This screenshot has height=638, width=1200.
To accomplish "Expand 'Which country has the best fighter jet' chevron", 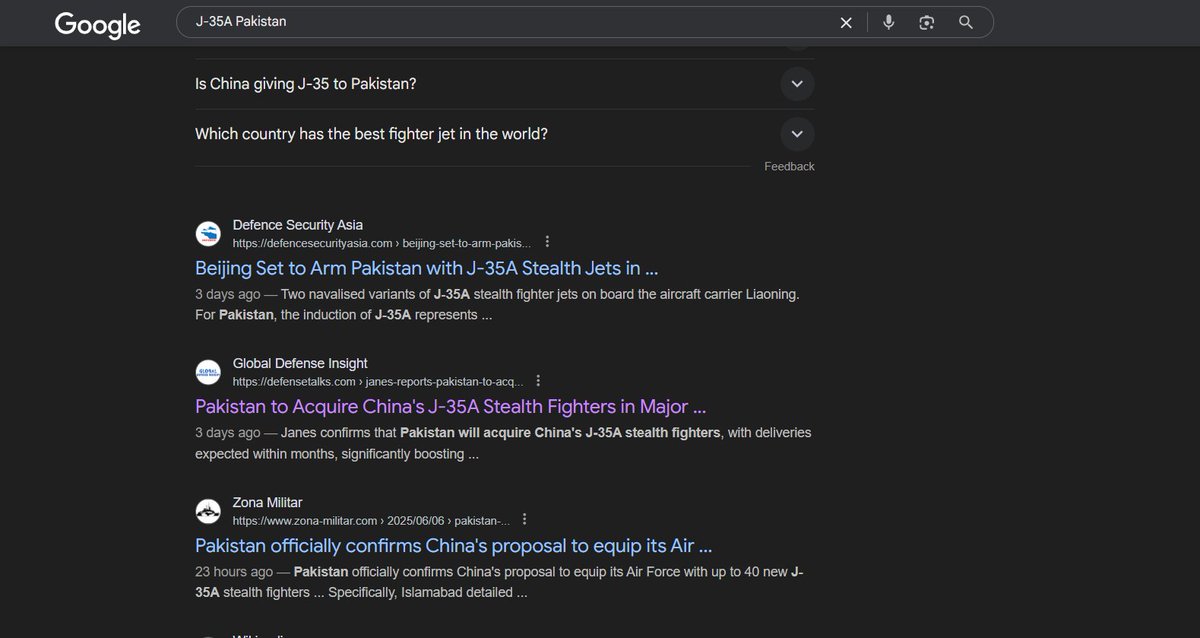I will (x=797, y=134).
